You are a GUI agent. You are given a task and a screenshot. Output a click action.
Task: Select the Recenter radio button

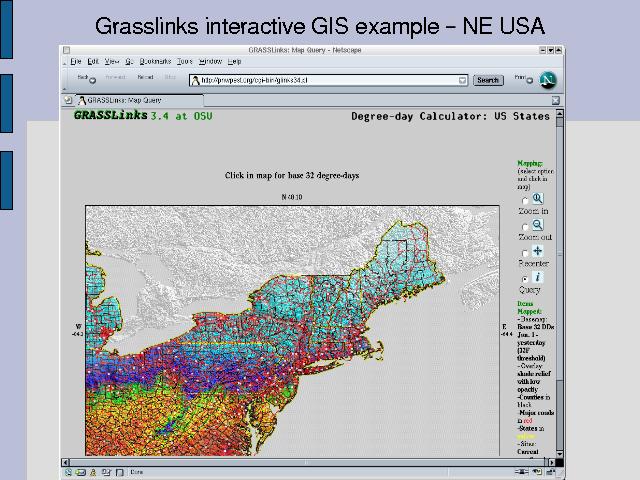tap(526, 254)
